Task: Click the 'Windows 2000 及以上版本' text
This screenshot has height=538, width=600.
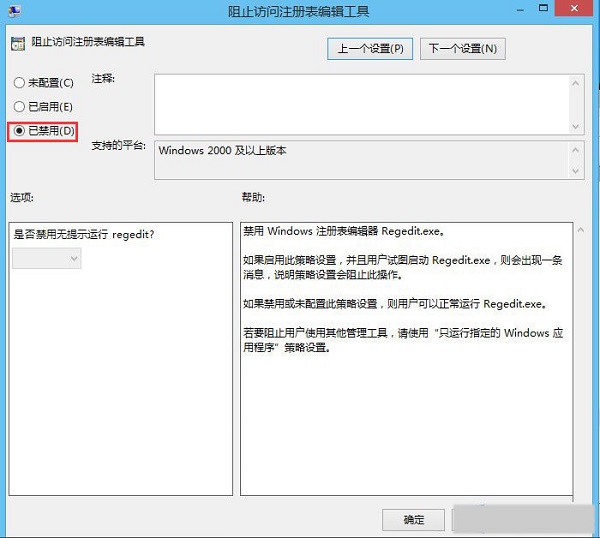Action: click(222, 150)
